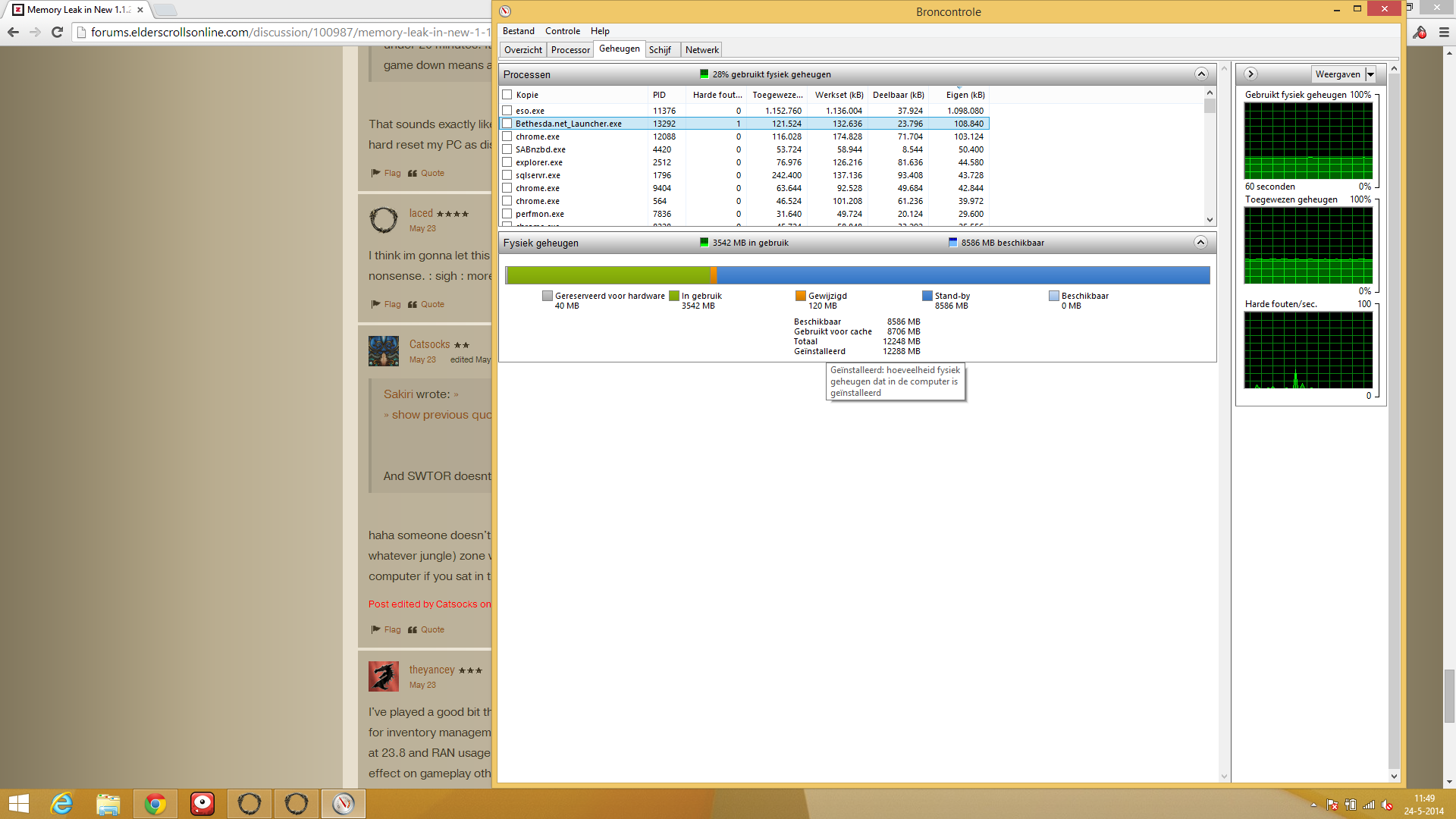The height and width of the screenshot is (819, 1456).
Task: Close the Memory Leak browser tab
Action: click(140, 10)
